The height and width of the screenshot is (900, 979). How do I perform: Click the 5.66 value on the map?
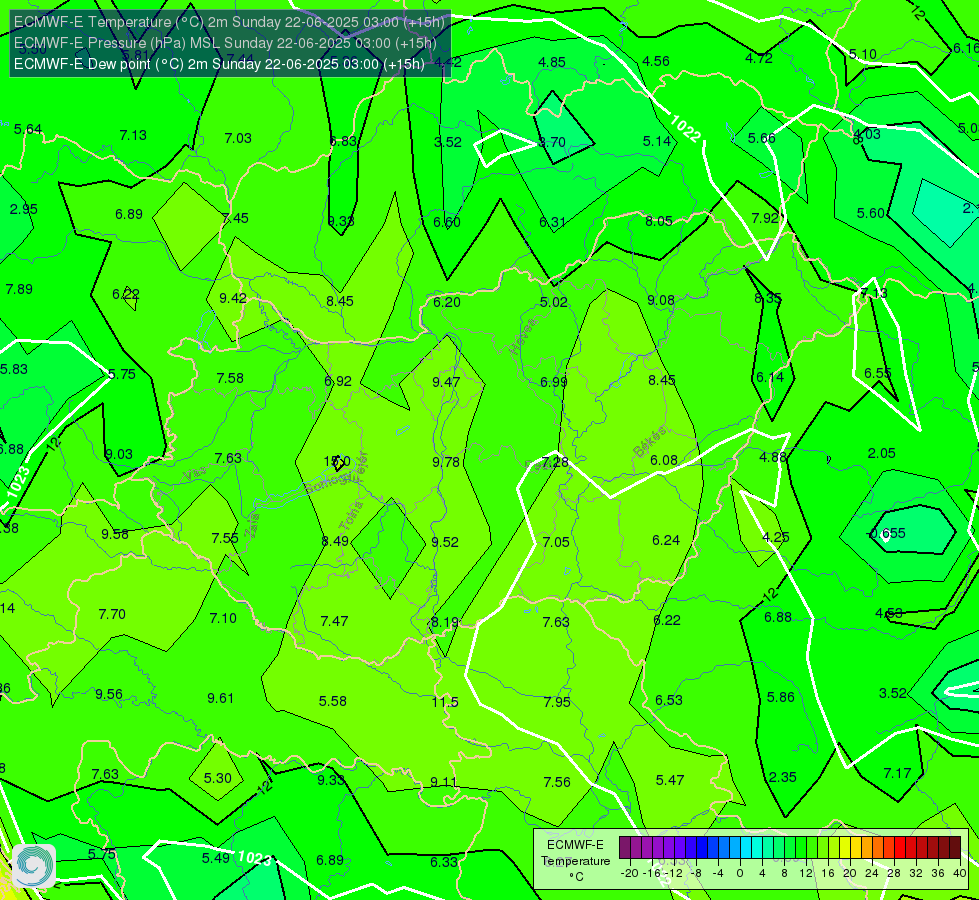point(762,139)
